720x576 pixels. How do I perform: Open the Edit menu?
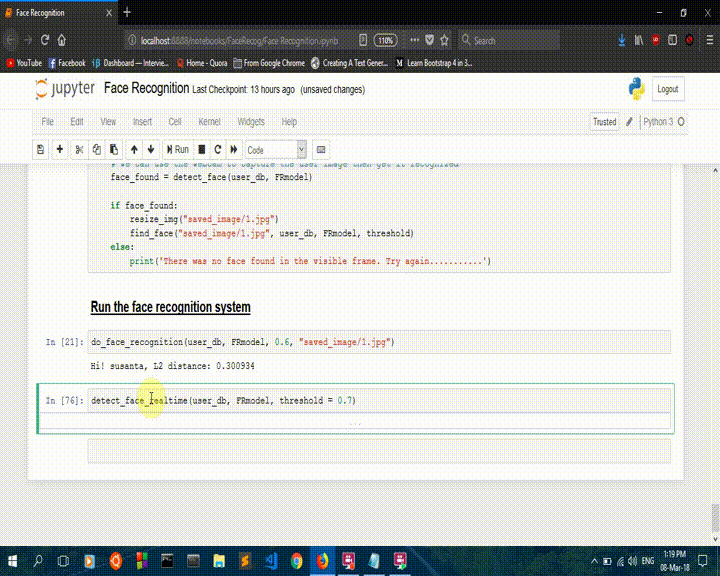[x=77, y=122]
